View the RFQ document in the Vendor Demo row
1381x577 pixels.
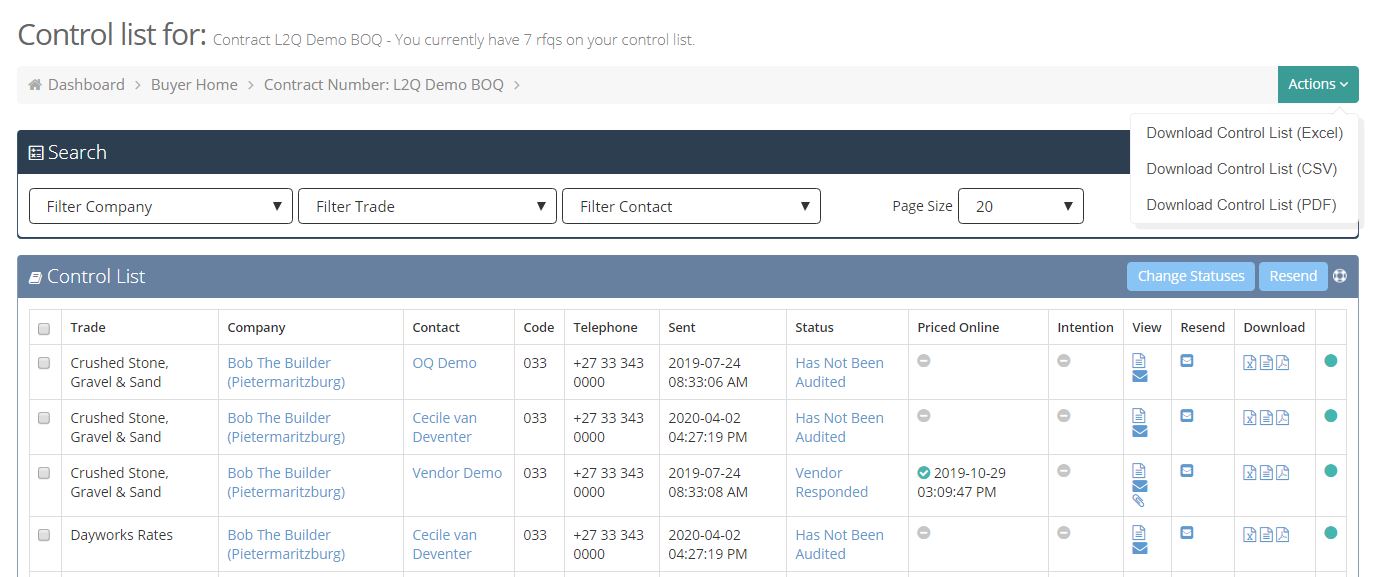tap(1139, 471)
